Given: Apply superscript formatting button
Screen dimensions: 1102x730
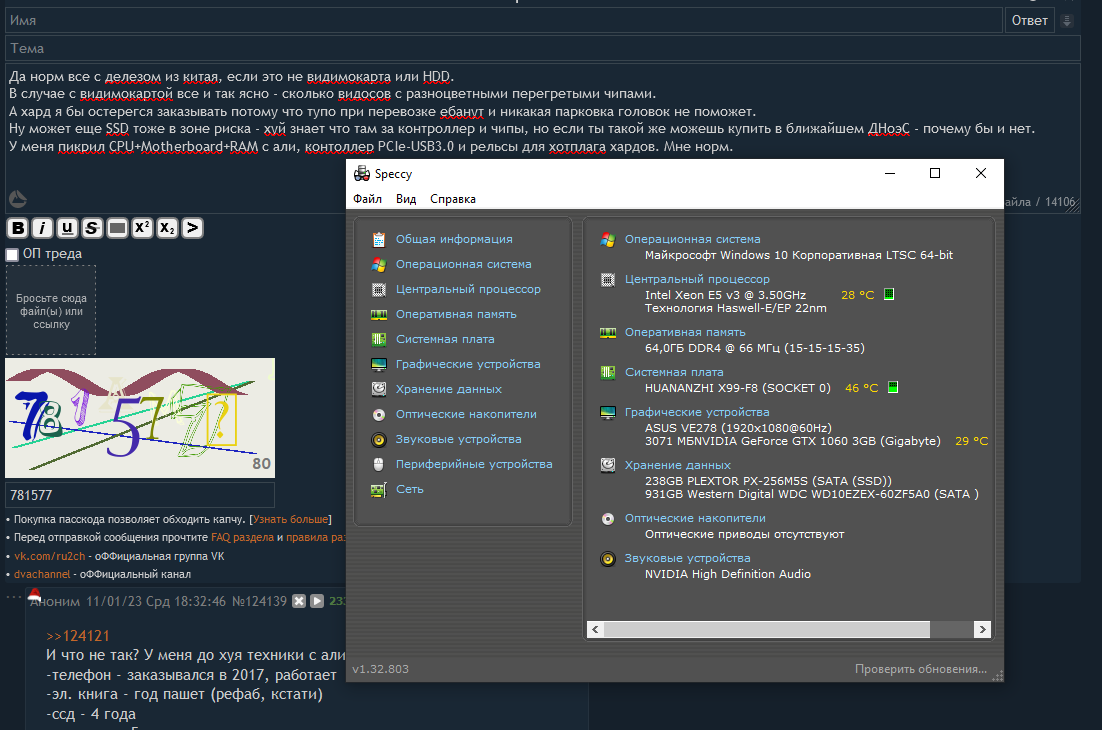Looking at the screenshot, I should click(x=142, y=228).
